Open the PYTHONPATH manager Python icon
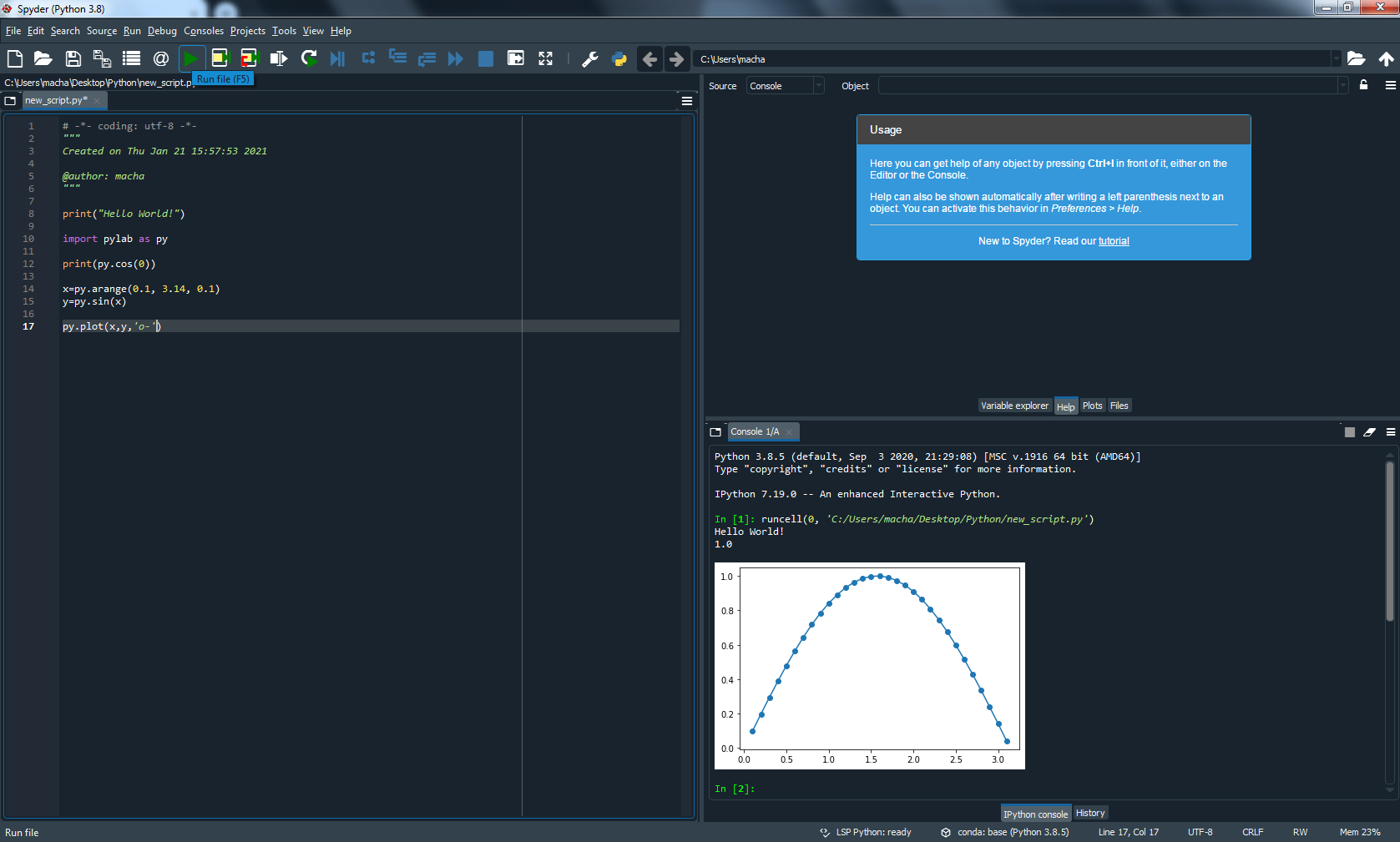Image resolution: width=1400 pixels, height=842 pixels. (x=619, y=58)
